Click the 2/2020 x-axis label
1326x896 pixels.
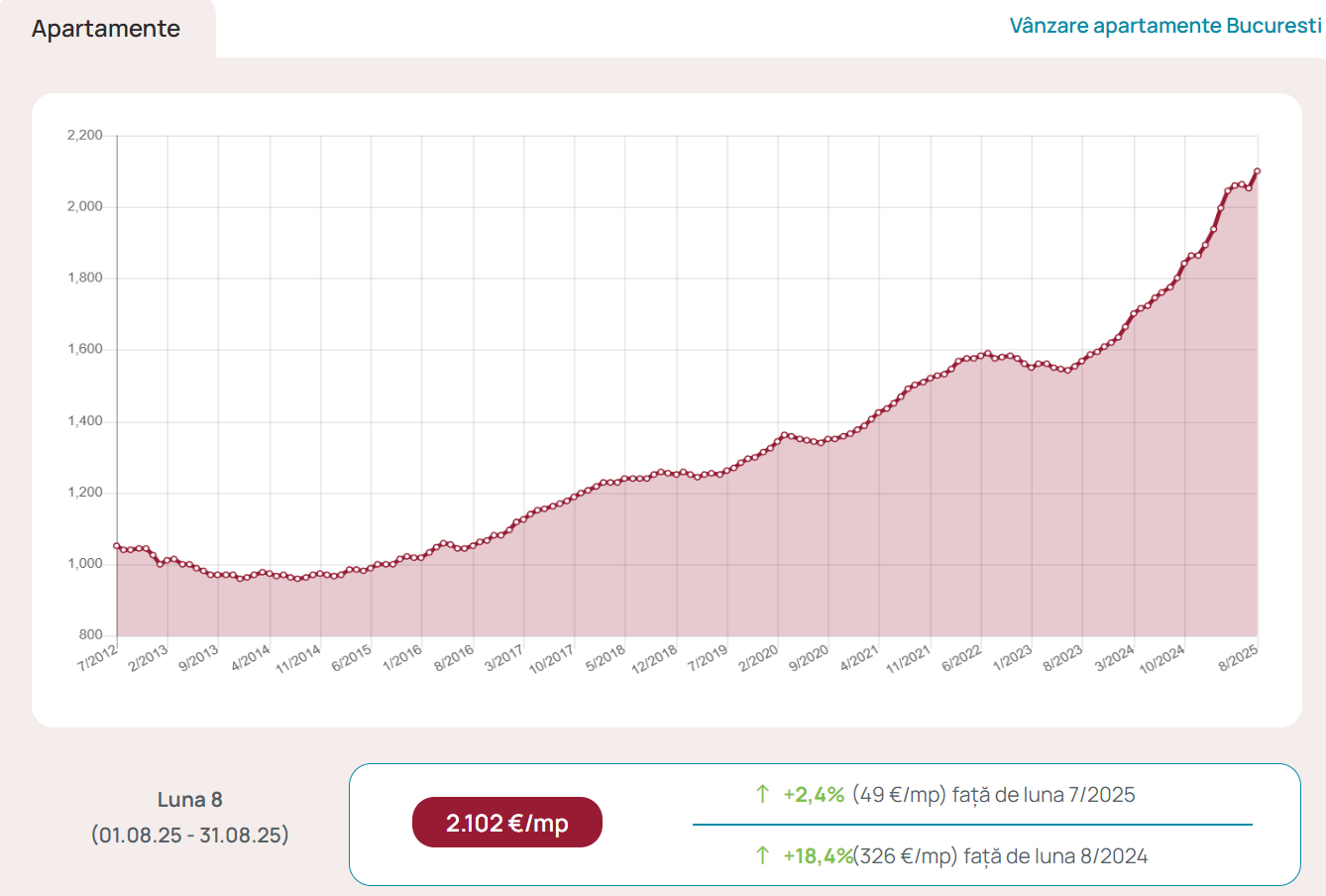pos(759,658)
